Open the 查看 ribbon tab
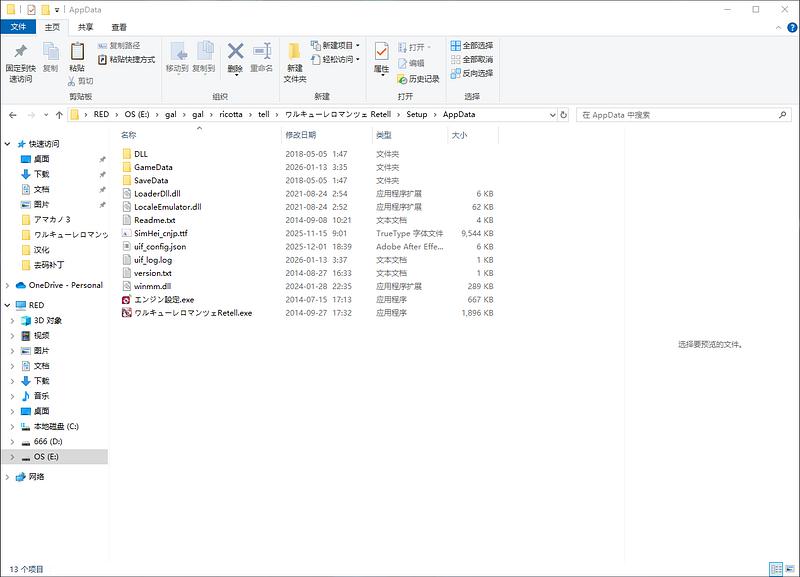This screenshot has height=577, width=800. tap(119, 28)
